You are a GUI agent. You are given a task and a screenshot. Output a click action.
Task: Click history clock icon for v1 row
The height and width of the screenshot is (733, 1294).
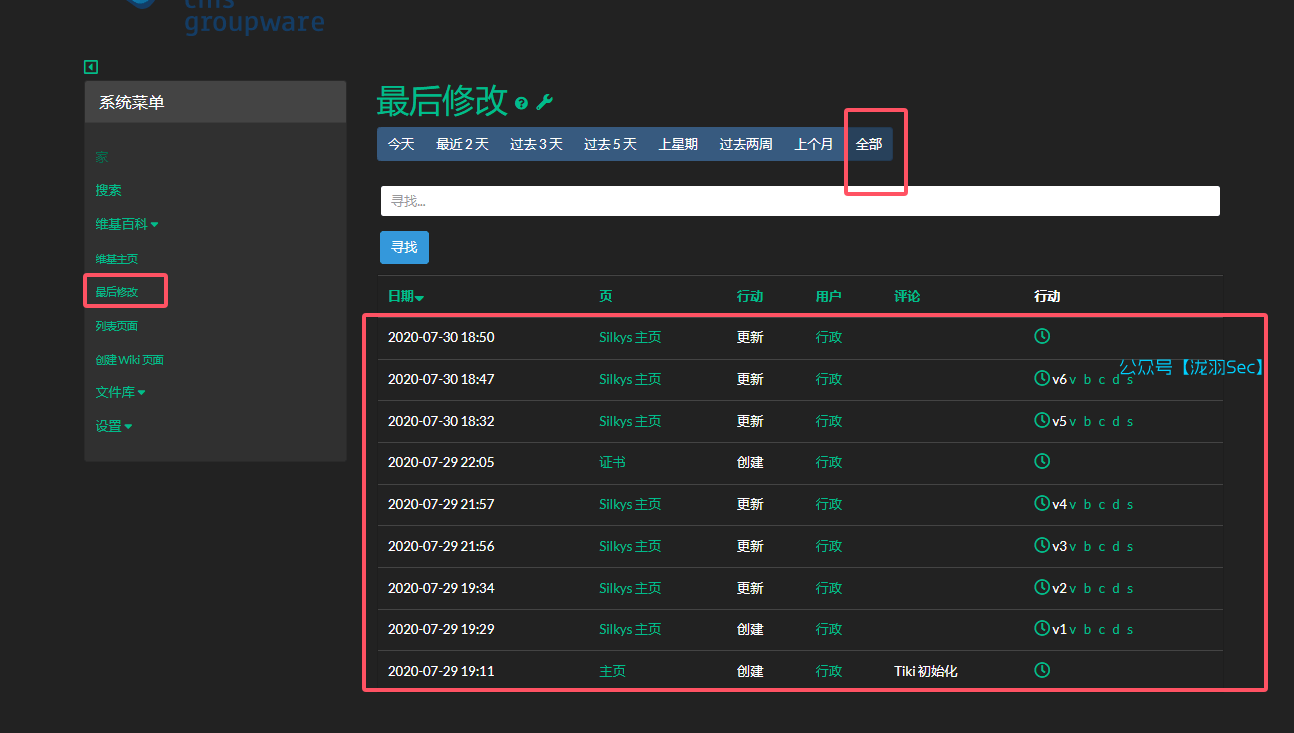pos(1042,629)
